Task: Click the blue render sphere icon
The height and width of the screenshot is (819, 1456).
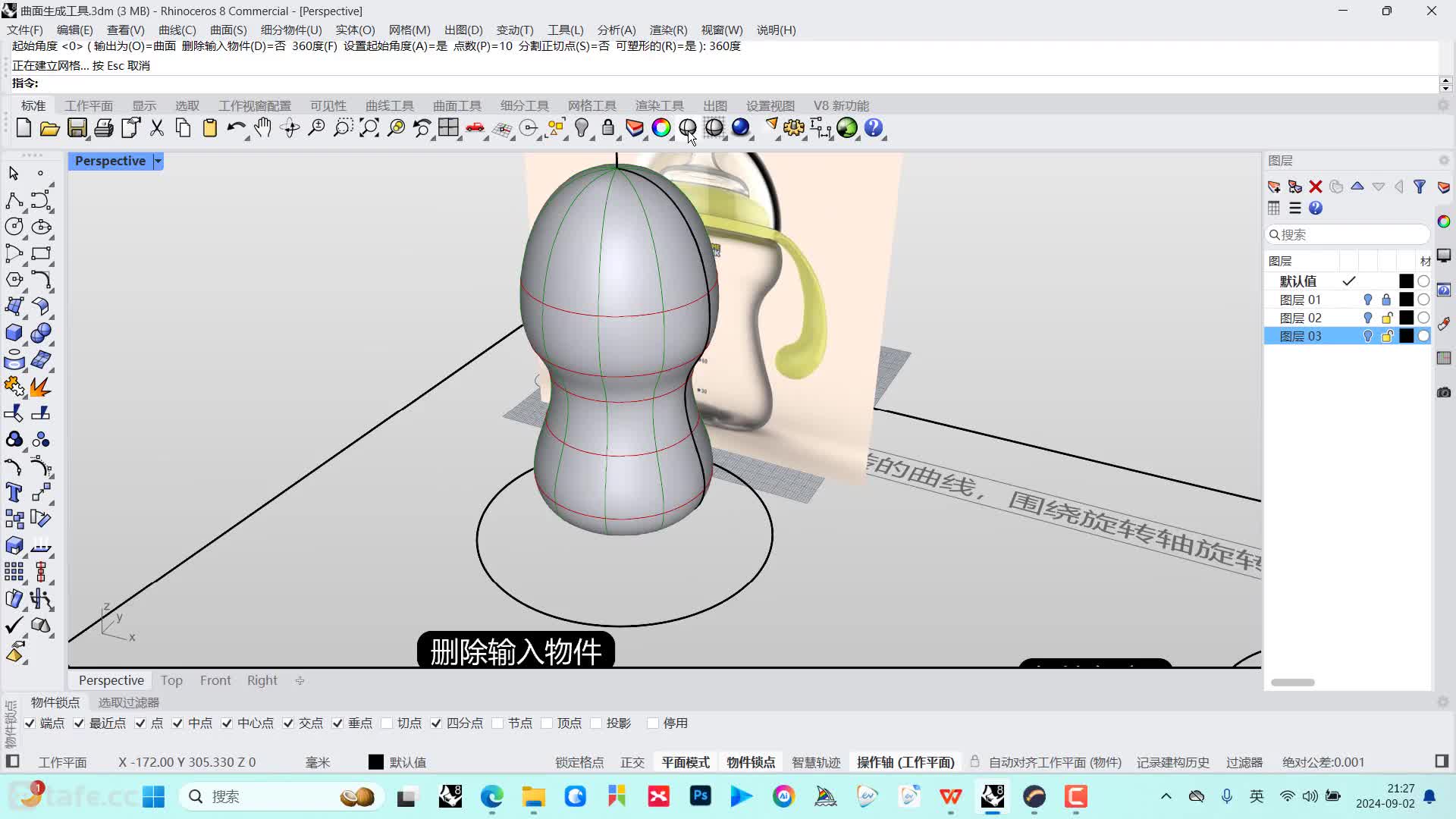Action: [741, 128]
